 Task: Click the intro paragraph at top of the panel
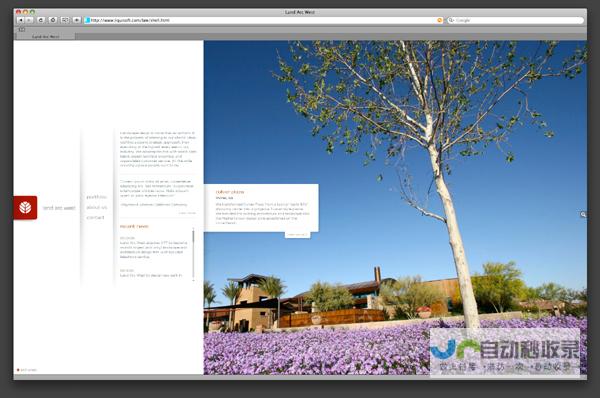(x=158, y=149)
